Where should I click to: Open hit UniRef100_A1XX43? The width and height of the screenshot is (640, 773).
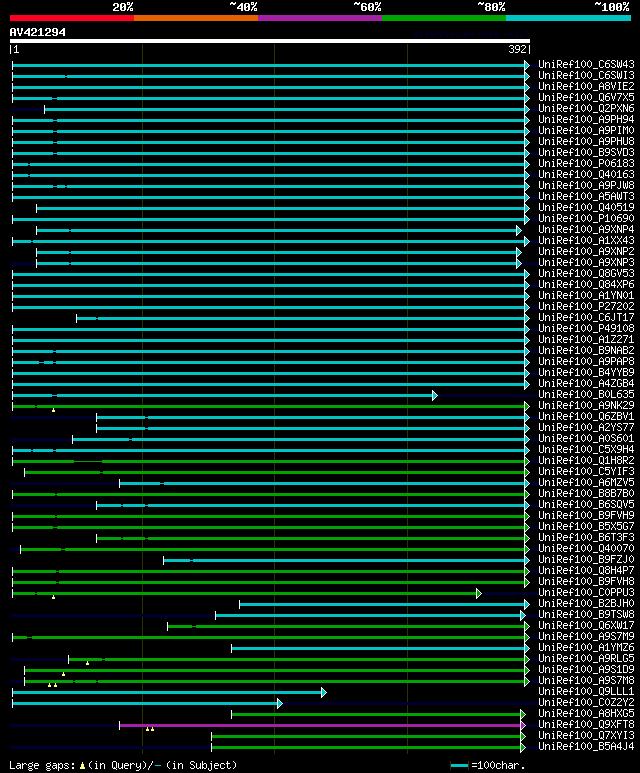pyautogui.click(x=586, y=241)
